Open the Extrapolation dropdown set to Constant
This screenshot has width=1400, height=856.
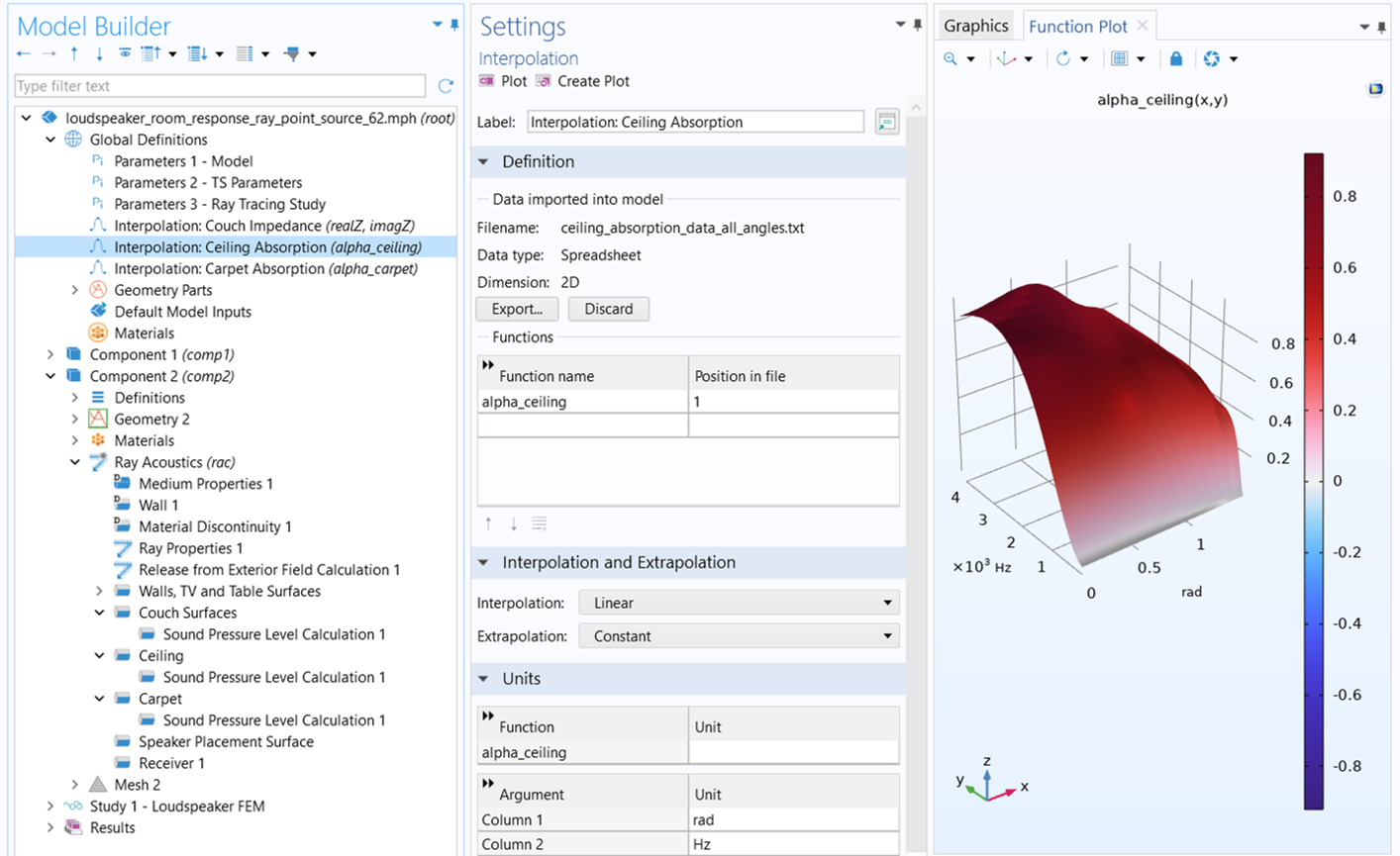point(739,636)
